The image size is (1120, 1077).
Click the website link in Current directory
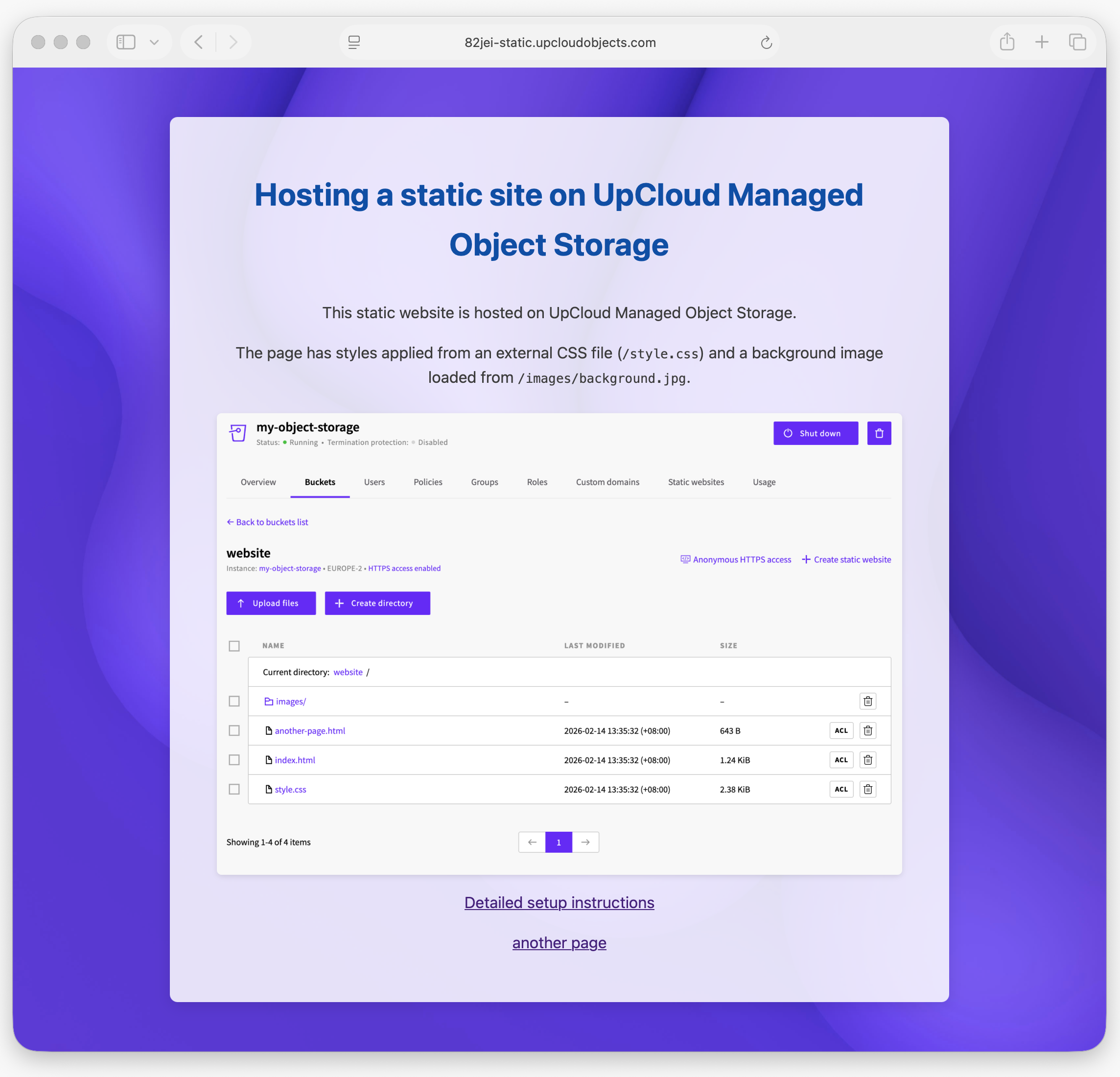(x=348, y=672)
